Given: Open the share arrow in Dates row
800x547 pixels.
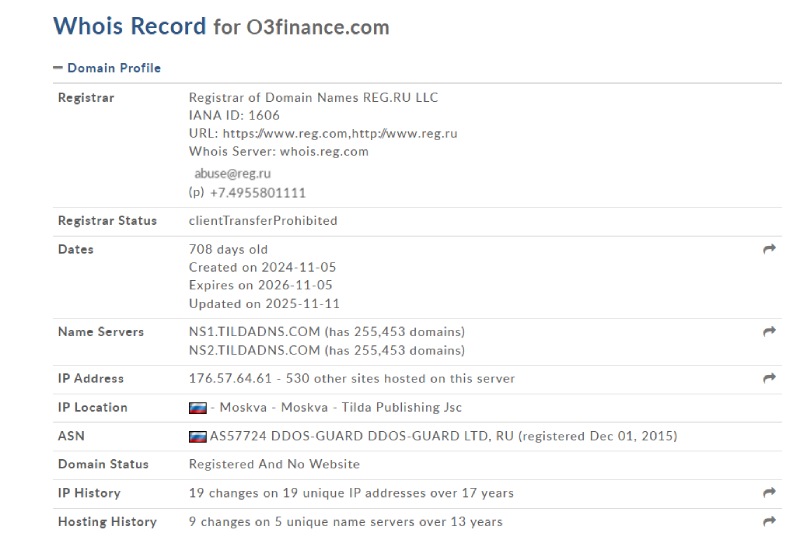Looking at the screenshot, I should pos(769,248).
